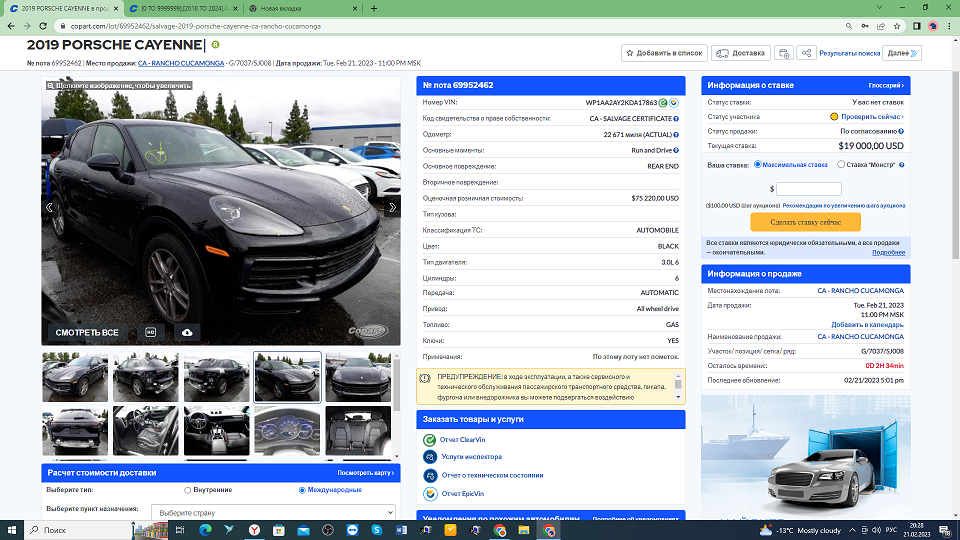Screen dimensions: 960x540
Task: Reload the page with browser refresh icon
Action: [x=43, y=26]
